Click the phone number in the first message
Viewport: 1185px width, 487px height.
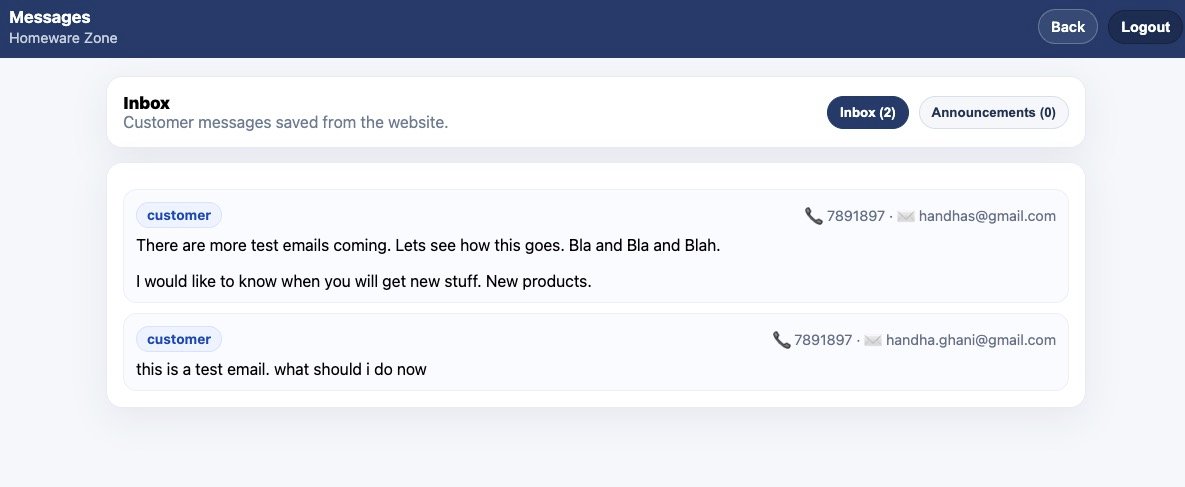[856, 216]
